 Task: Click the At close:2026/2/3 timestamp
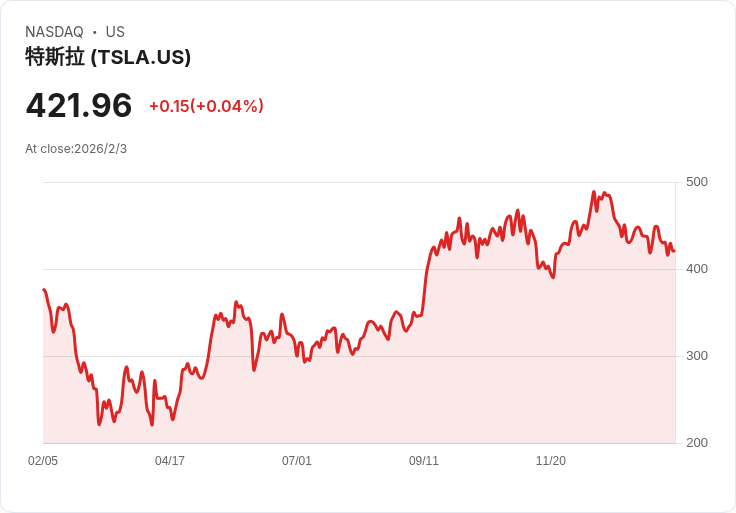point(76,149)
